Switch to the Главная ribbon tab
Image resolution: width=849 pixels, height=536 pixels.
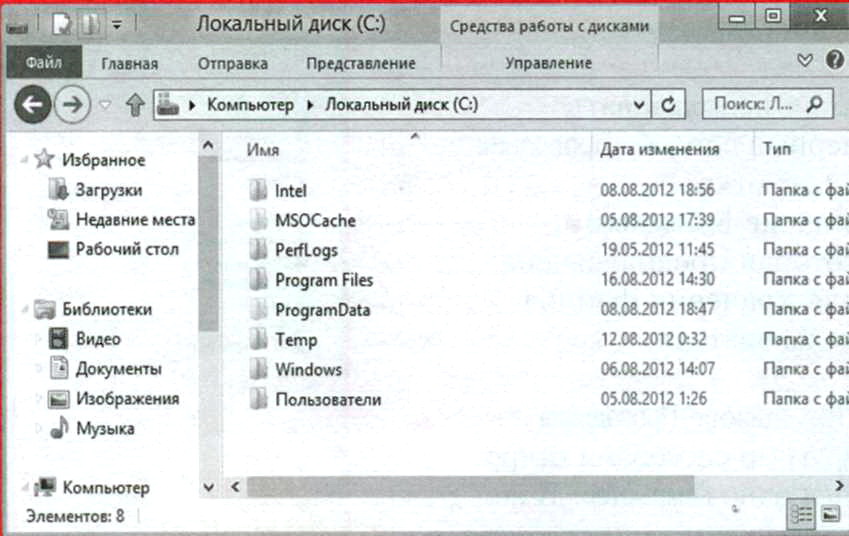click(x=130, y=63)
